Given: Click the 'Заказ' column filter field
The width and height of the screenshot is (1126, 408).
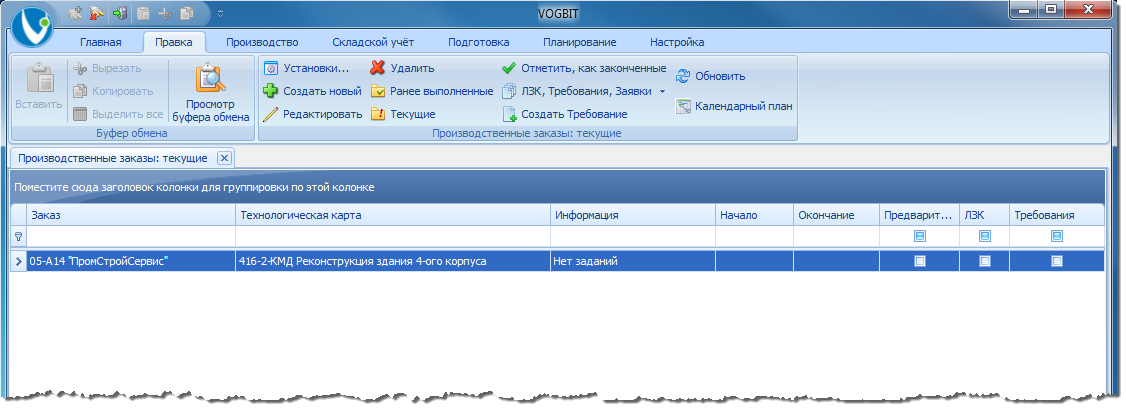Looking at the screenshot, I should coord(130,237).
